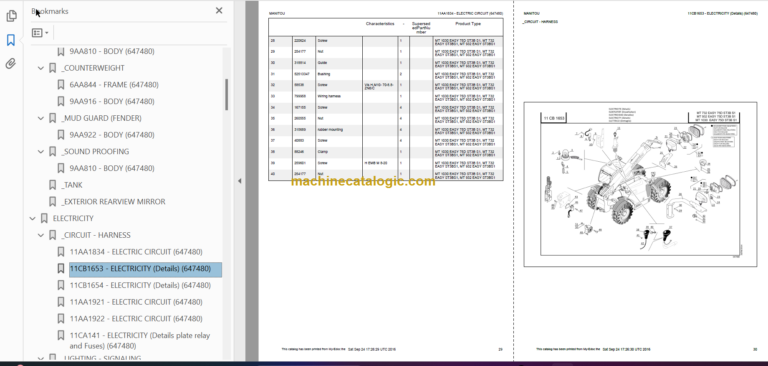Click bookmark icon beside _EXTERIOR REARVIEW MIRROR

click(52, 202)
